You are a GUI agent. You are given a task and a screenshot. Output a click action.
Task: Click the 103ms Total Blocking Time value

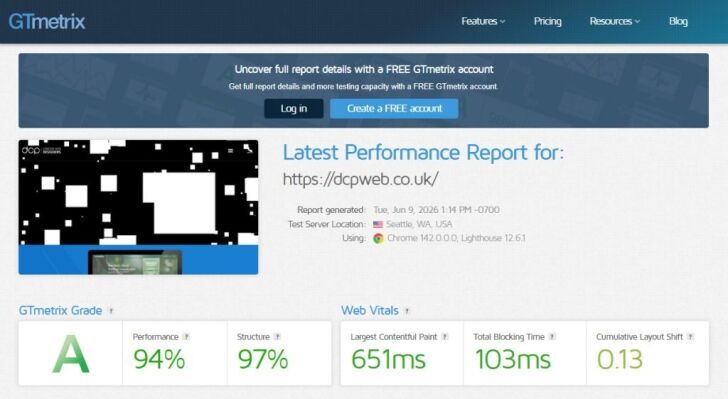pos(513,360)
